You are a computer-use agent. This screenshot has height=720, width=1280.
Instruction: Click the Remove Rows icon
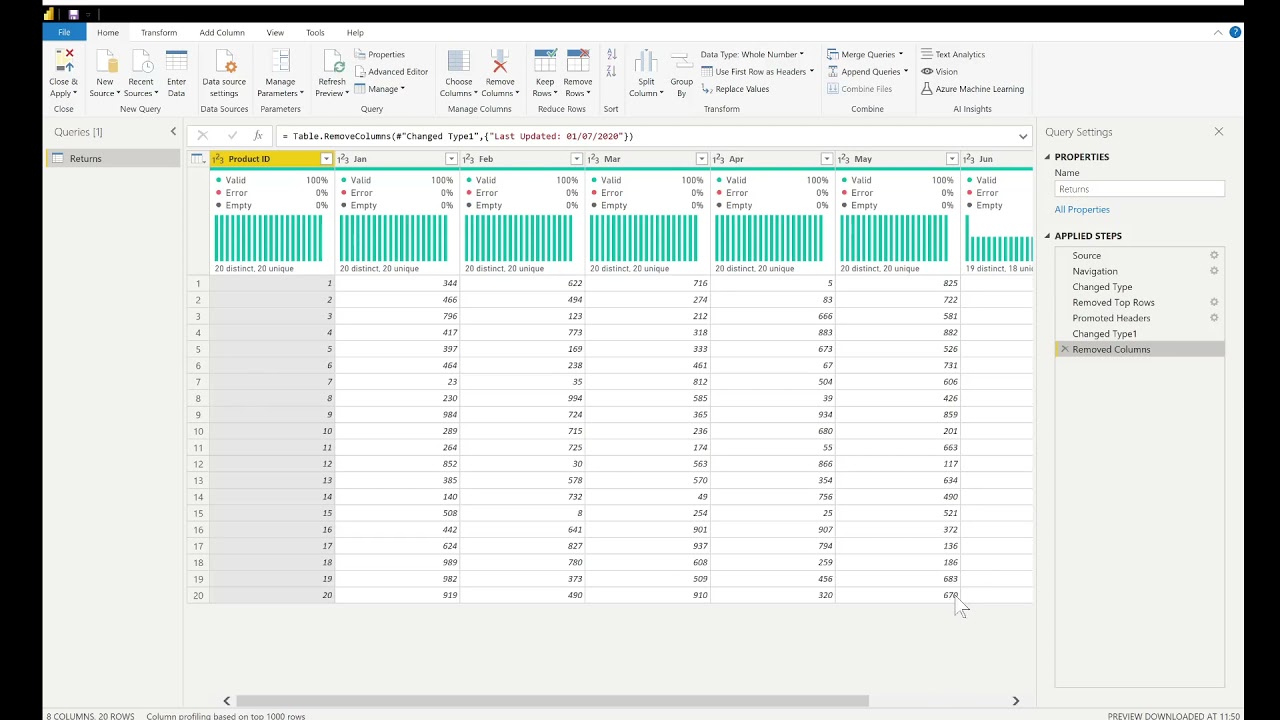578,61
